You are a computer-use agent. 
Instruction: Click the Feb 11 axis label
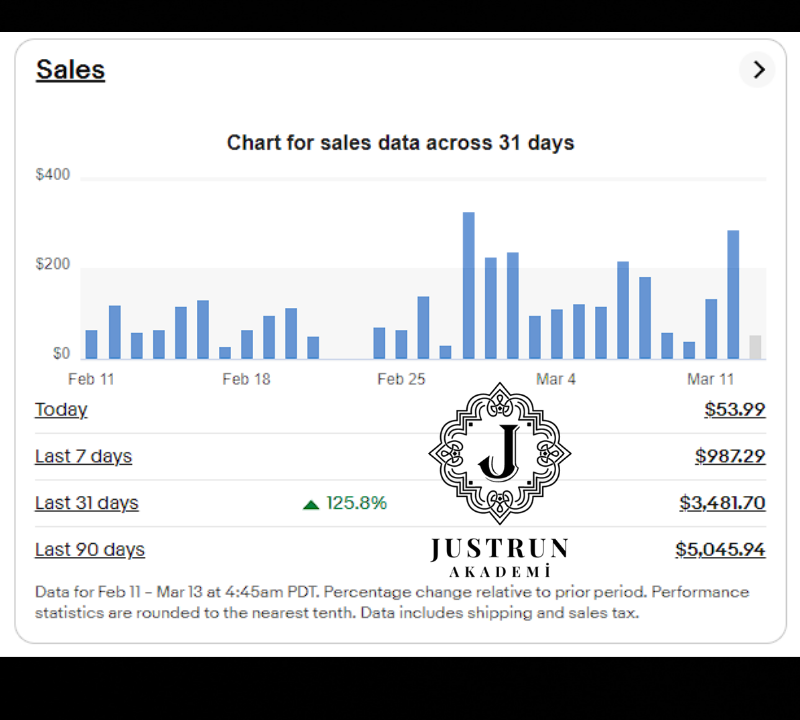pos(91,379)
